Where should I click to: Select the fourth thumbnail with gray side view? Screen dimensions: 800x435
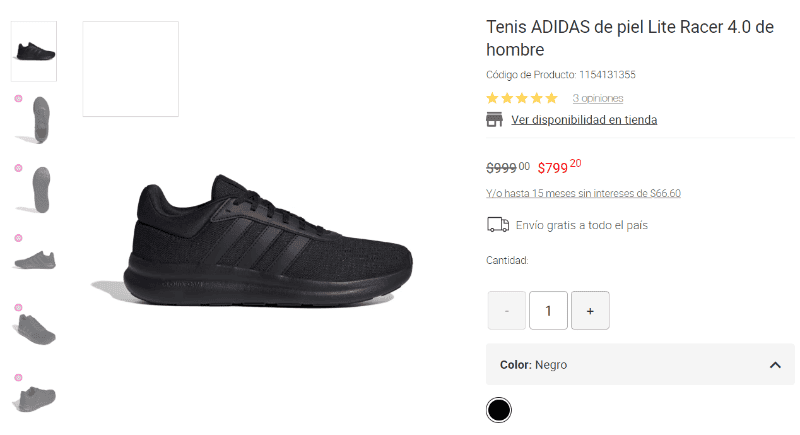pyautogui.click(x=35, y=258)
